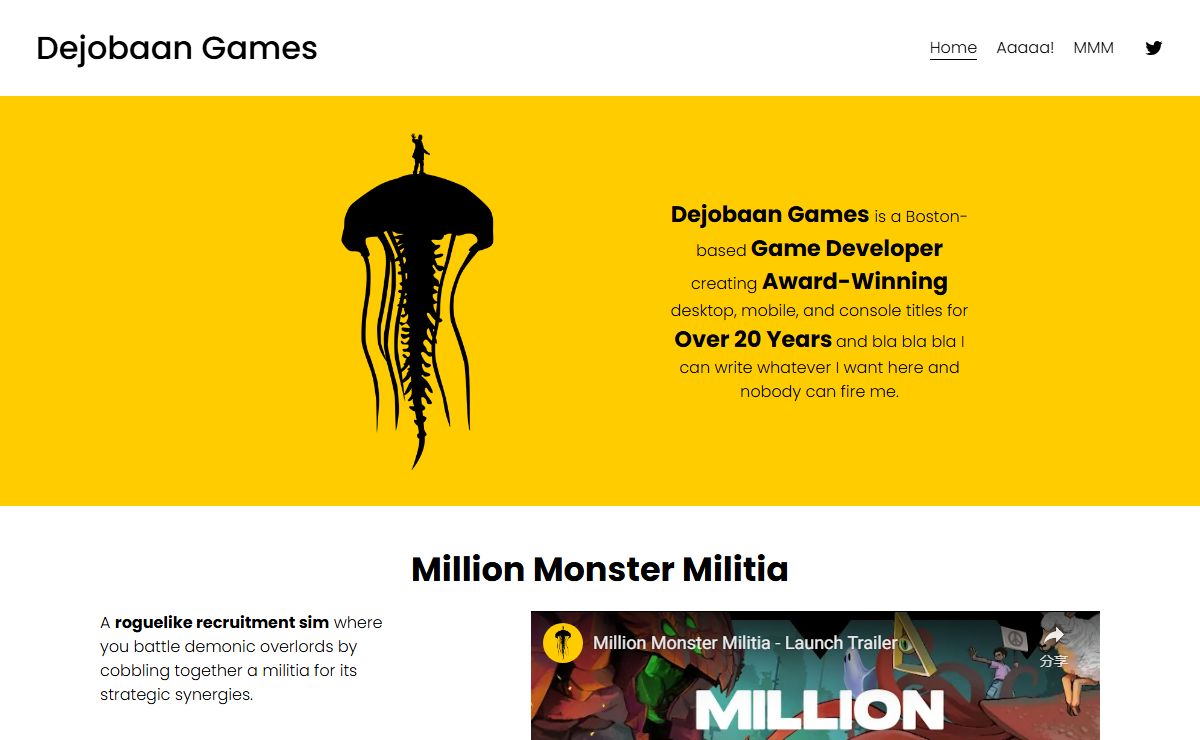Screen dimensions: 1200x740
Task: Click the 'Over 20 Years' bold text
Action: [753, 339]
